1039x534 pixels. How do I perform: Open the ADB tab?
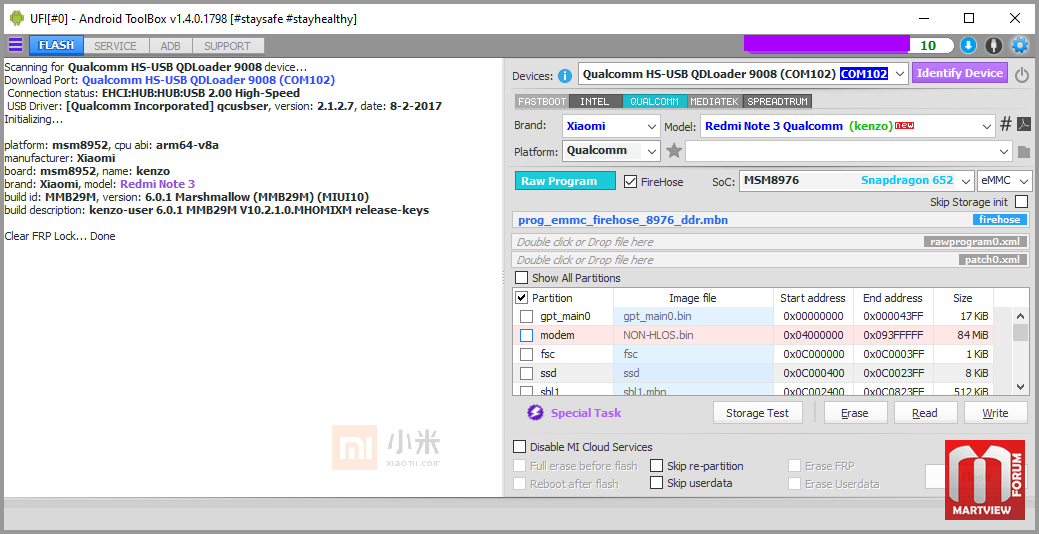tap(170, 46)
